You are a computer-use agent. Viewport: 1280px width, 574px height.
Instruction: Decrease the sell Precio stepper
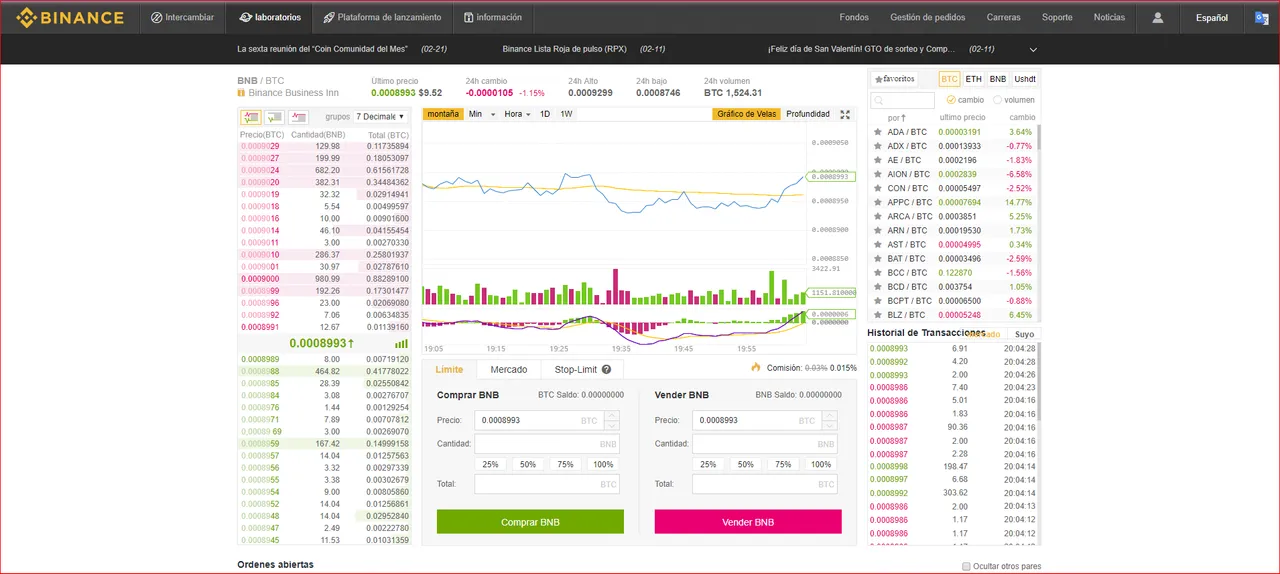830,425
